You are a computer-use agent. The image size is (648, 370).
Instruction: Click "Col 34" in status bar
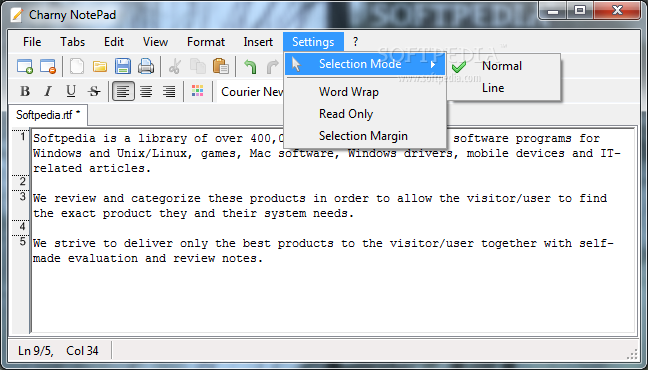pos(82,351)
